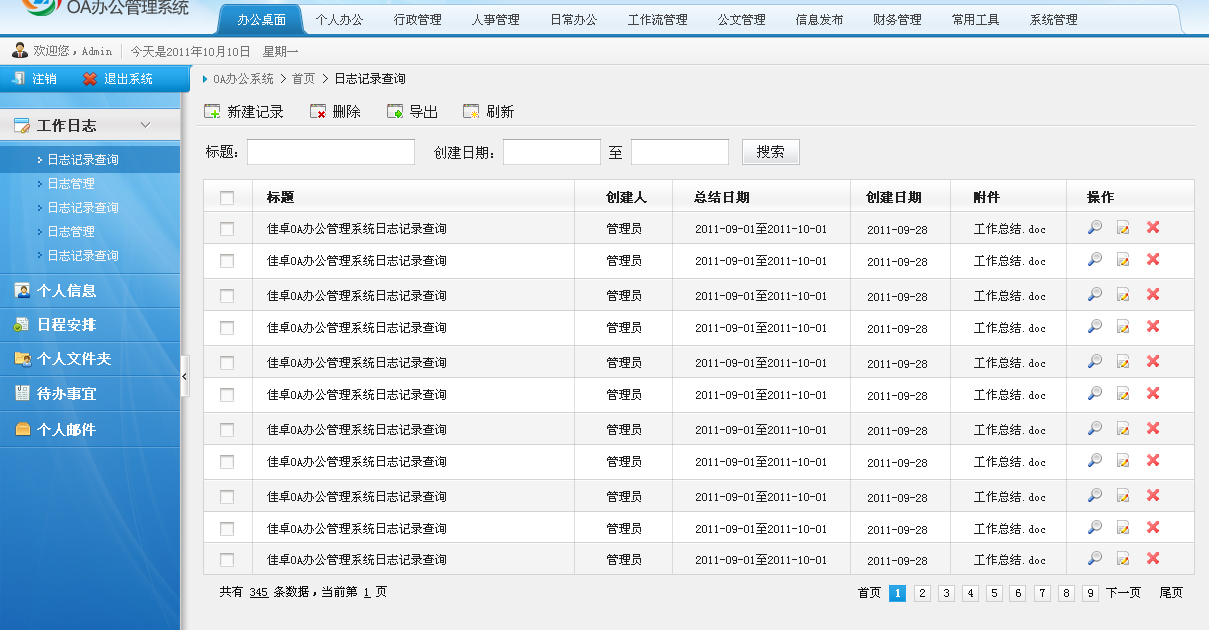The width and height of the screenshot is (1209, 630).
Task: Click red delete icon in the last row
Action: pos(1153,559)
